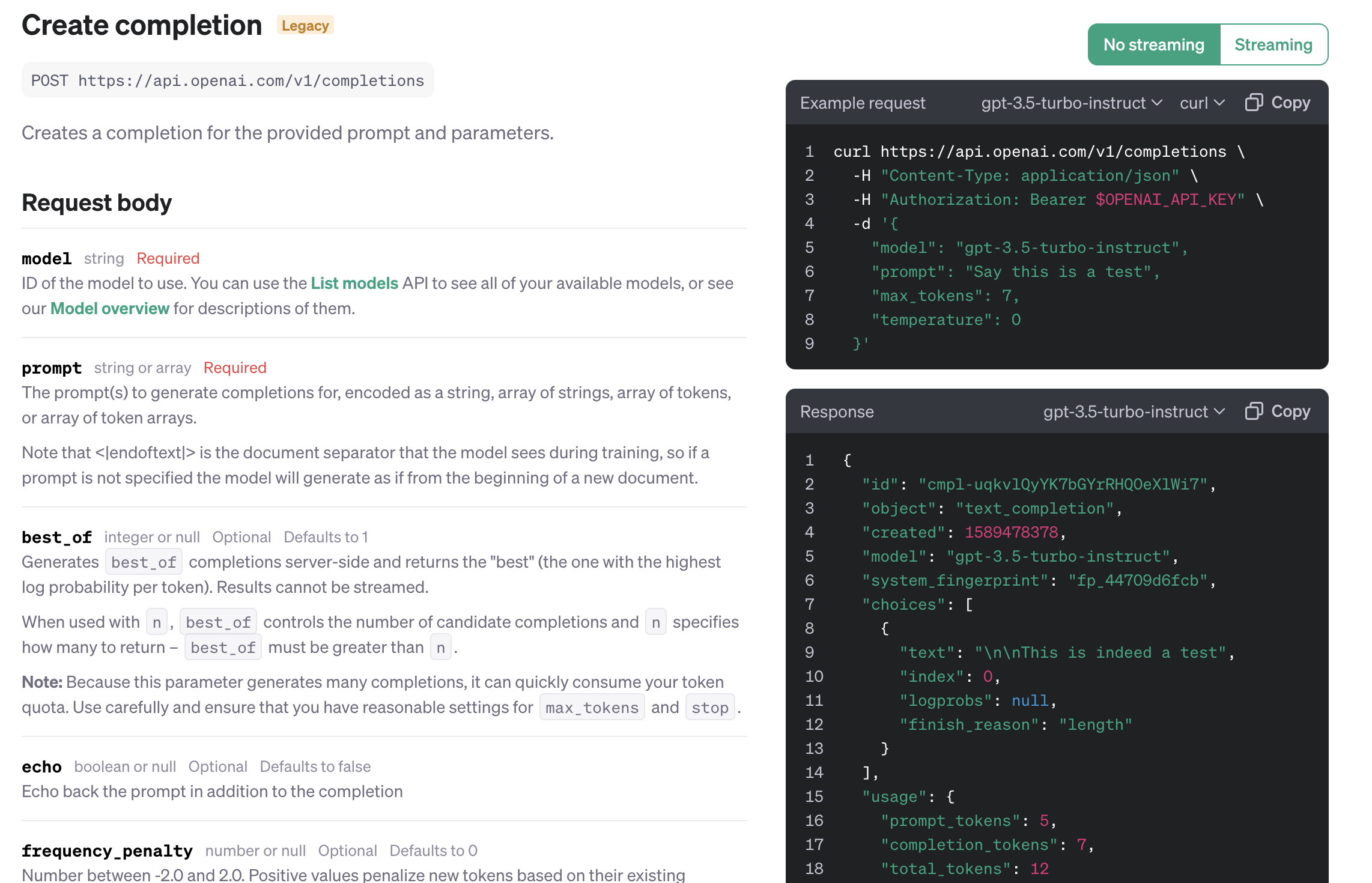Click the echo parameter heading
The height and width of the screenshot is (883, 1372).
point(42,767)
